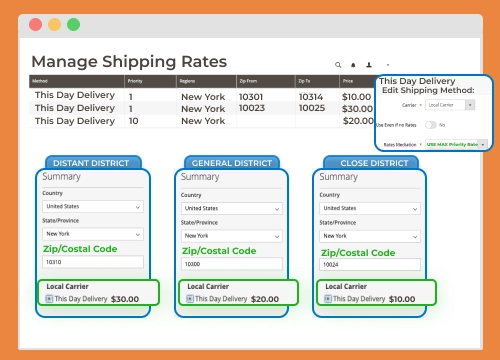Click the Zip To cell 10314
500x360 pixels.
pos(311,97)
